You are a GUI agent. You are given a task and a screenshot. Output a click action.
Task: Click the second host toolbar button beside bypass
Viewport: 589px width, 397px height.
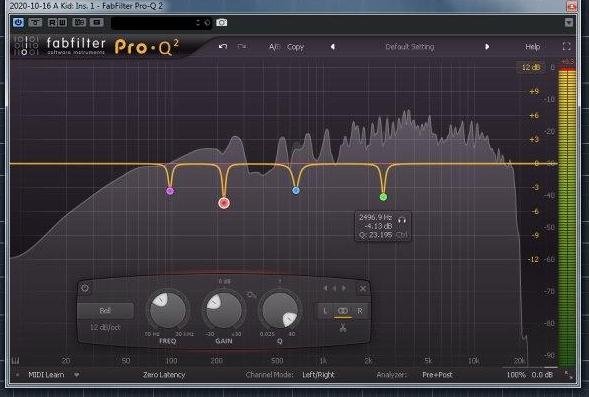[35, 23]
